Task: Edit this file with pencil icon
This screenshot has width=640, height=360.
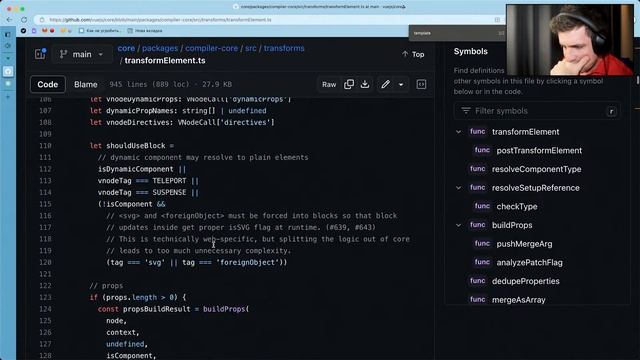Action: [385, 84]
